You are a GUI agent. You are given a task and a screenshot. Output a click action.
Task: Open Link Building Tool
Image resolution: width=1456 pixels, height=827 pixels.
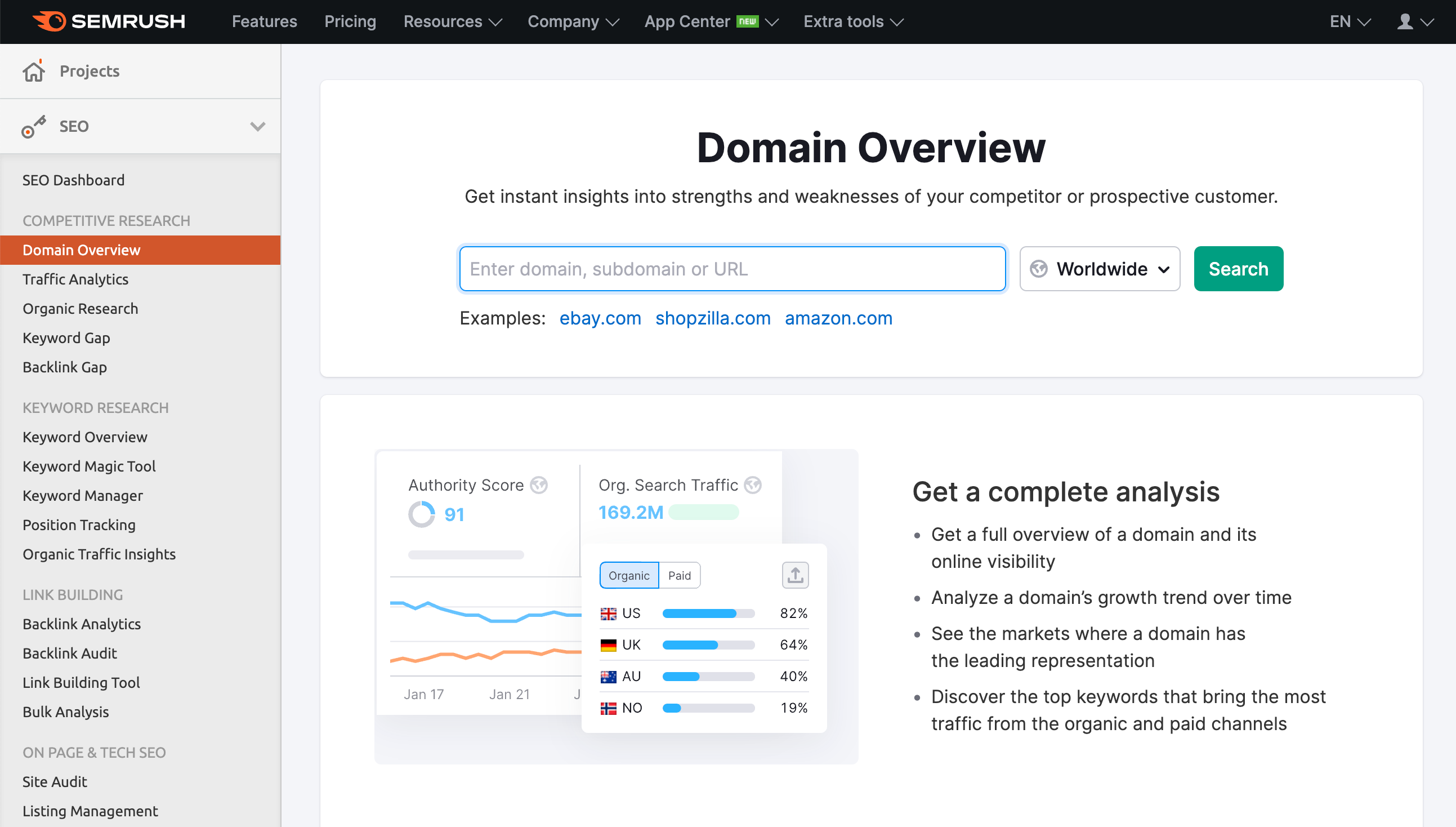click(81, 683)
